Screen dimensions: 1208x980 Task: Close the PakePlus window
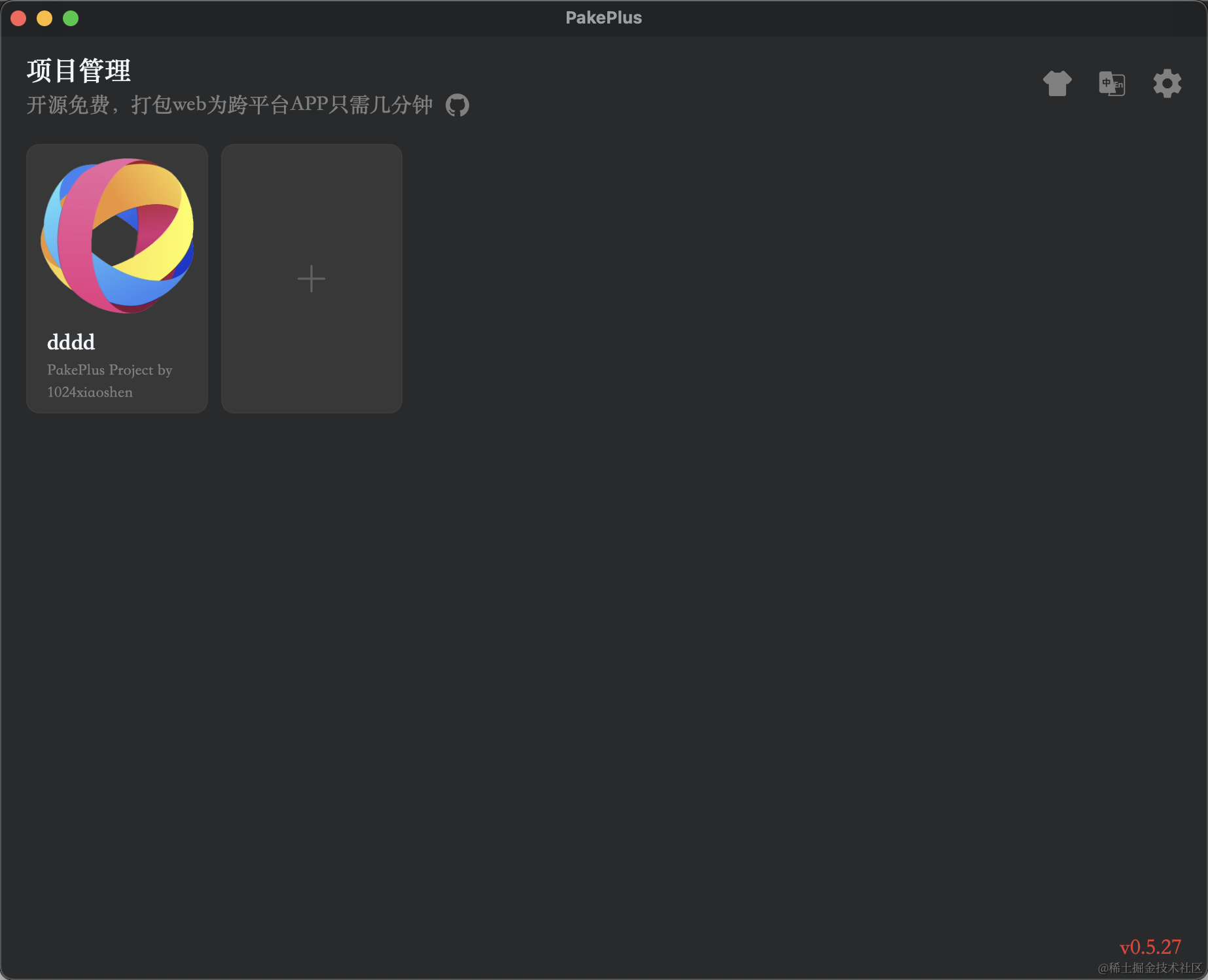coord(18,18)
